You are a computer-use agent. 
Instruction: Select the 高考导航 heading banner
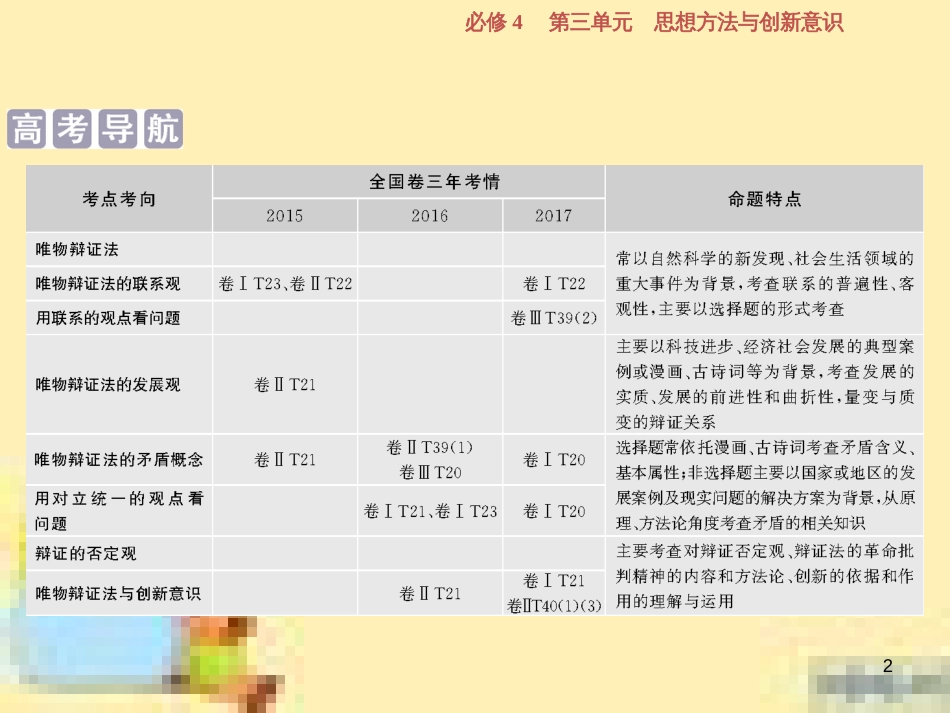tap(97, 127)
